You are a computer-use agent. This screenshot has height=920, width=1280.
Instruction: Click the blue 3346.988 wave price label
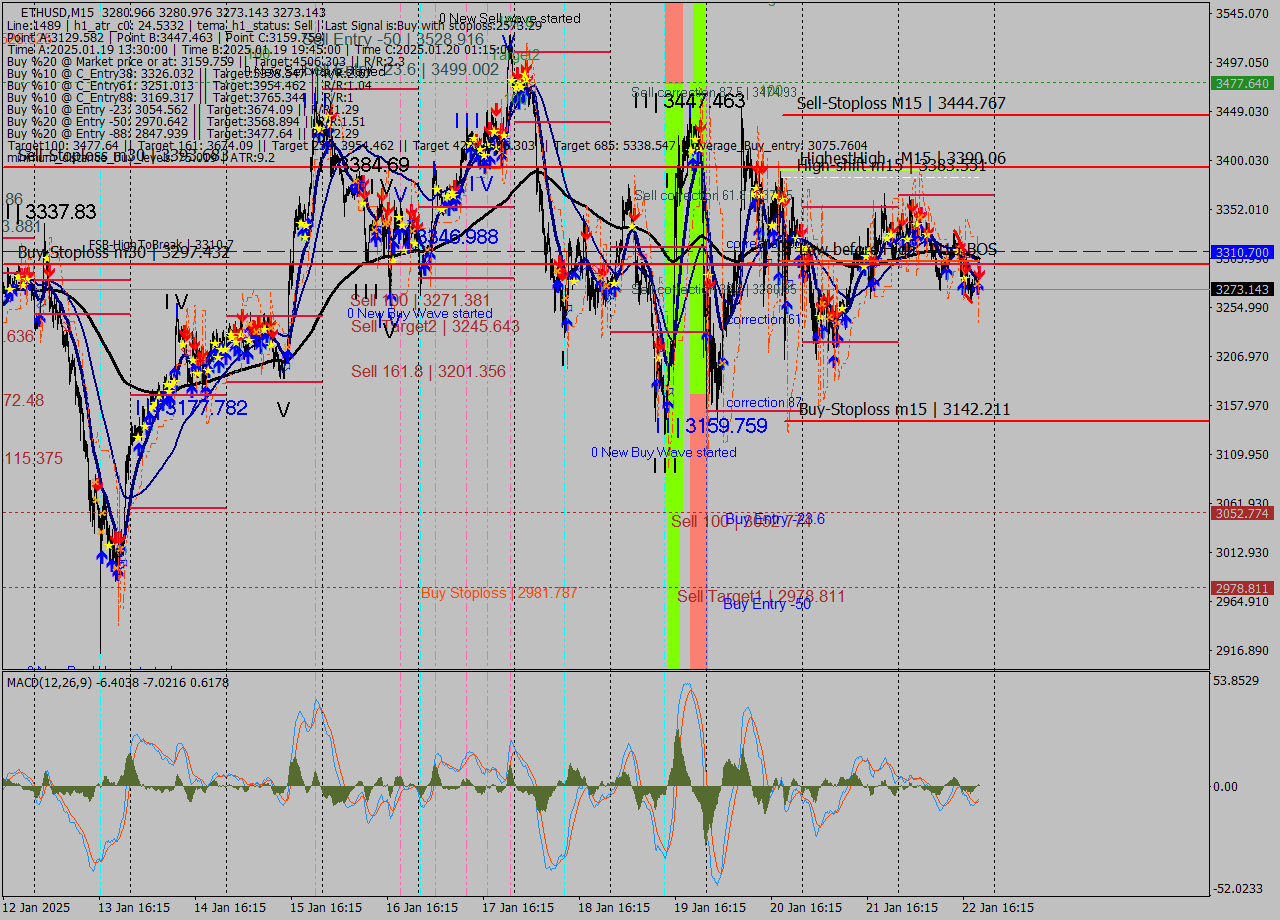pyautogui.click(x=456, y=236)
